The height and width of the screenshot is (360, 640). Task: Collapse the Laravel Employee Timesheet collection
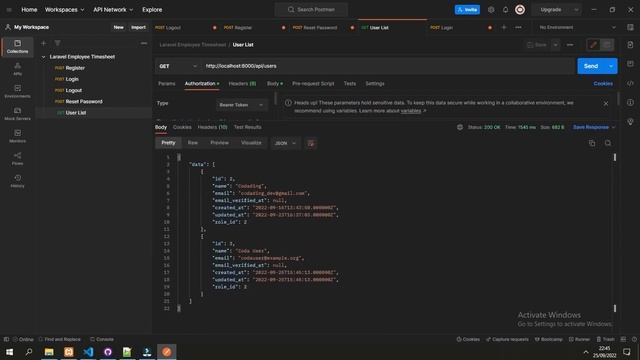point(44,57)
